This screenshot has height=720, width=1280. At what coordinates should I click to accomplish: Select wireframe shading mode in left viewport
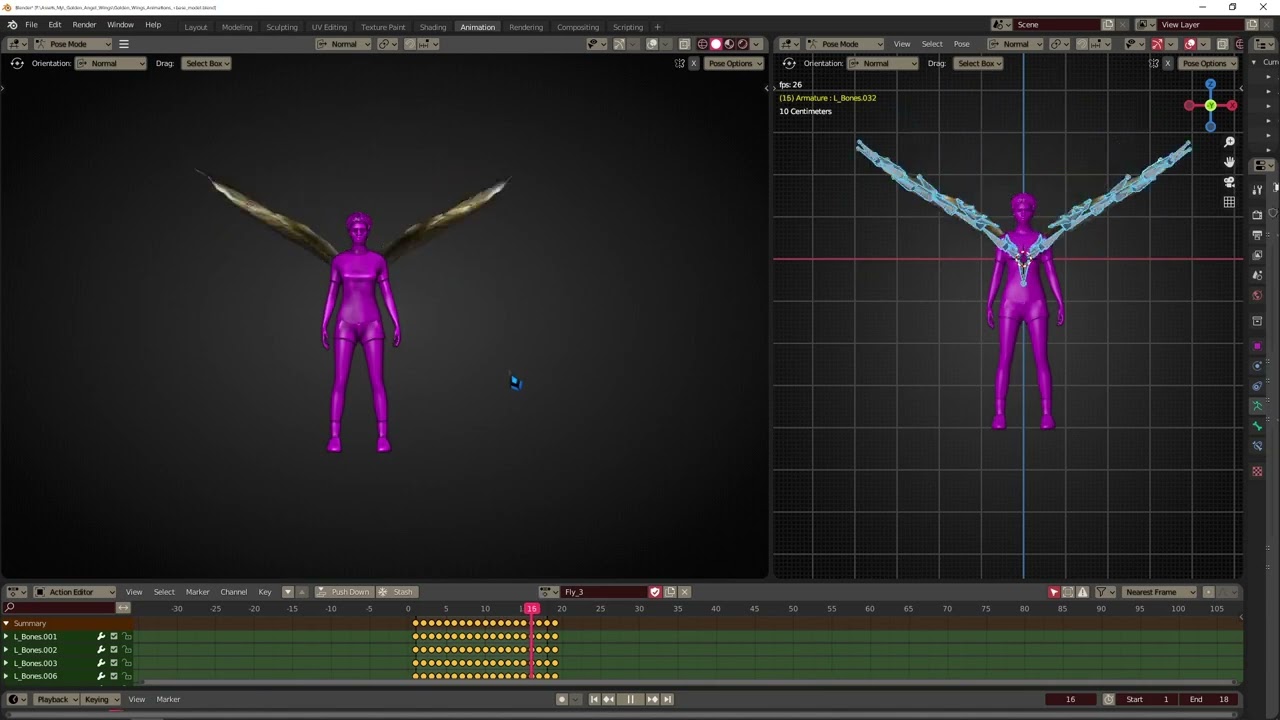click(702, 44)
